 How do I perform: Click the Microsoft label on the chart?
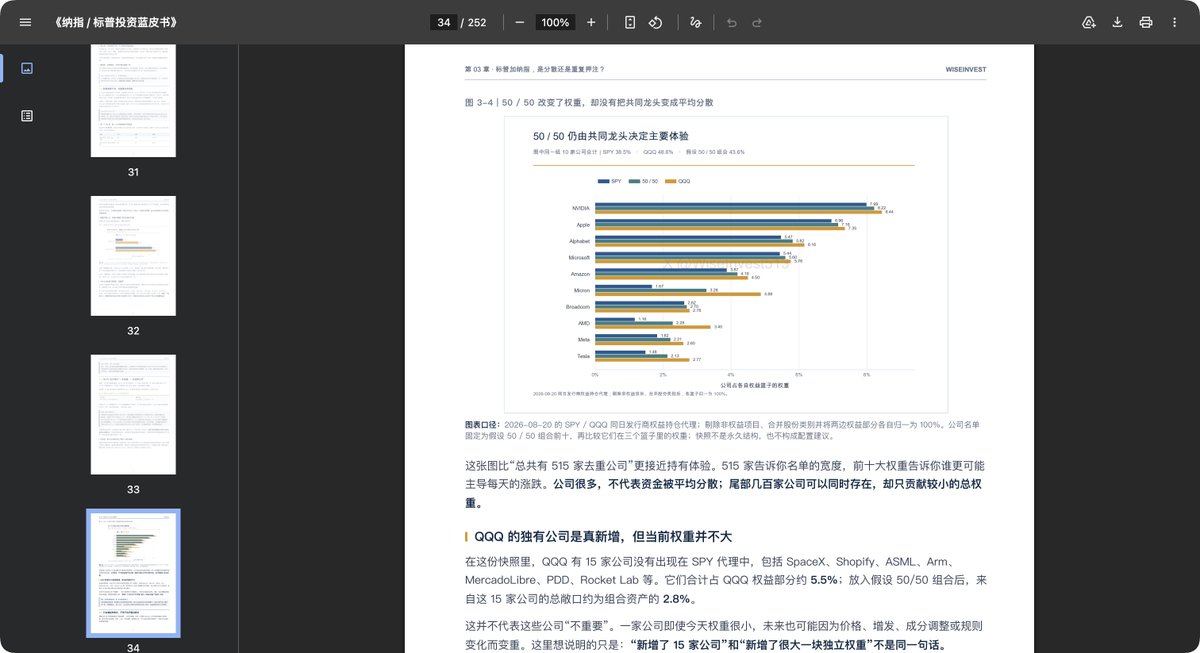(580, 257)
